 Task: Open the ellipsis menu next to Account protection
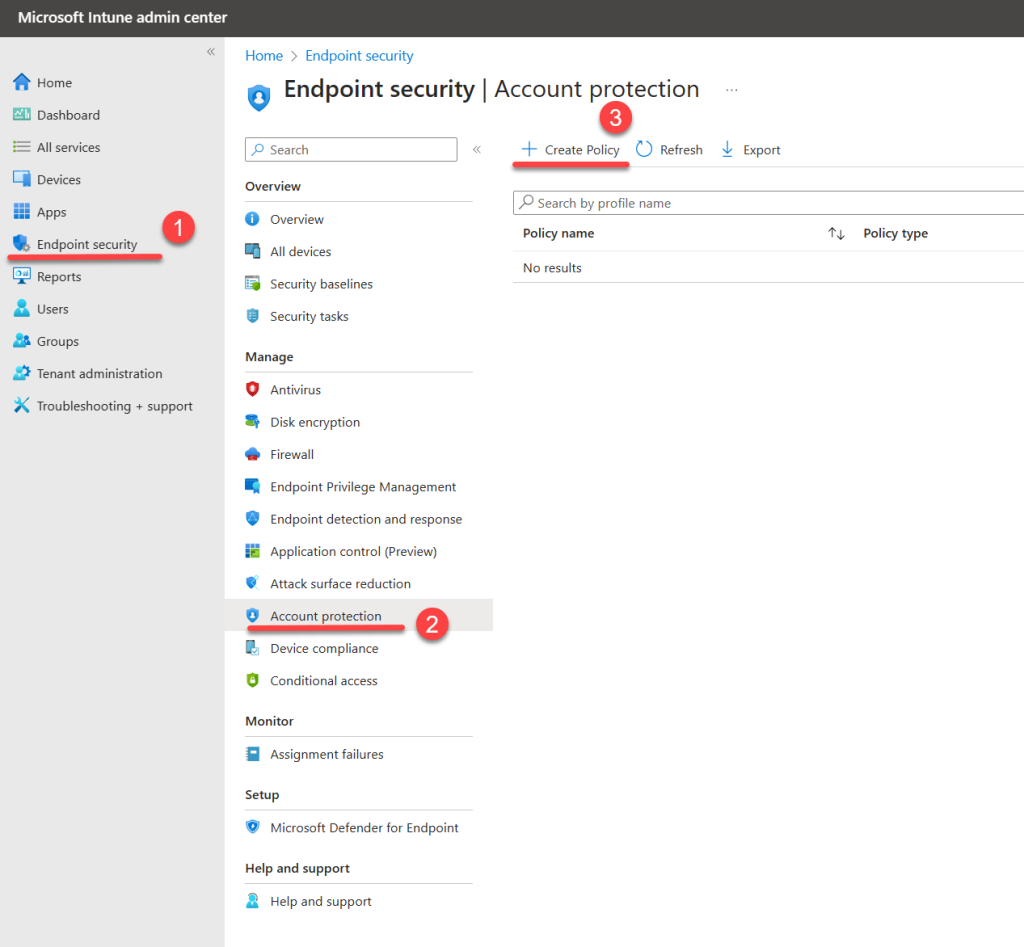tap(731, 89)
